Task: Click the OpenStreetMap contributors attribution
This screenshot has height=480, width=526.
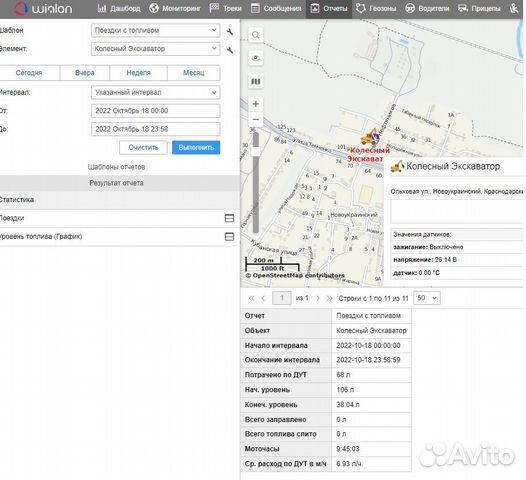Action: coord(295,276)
